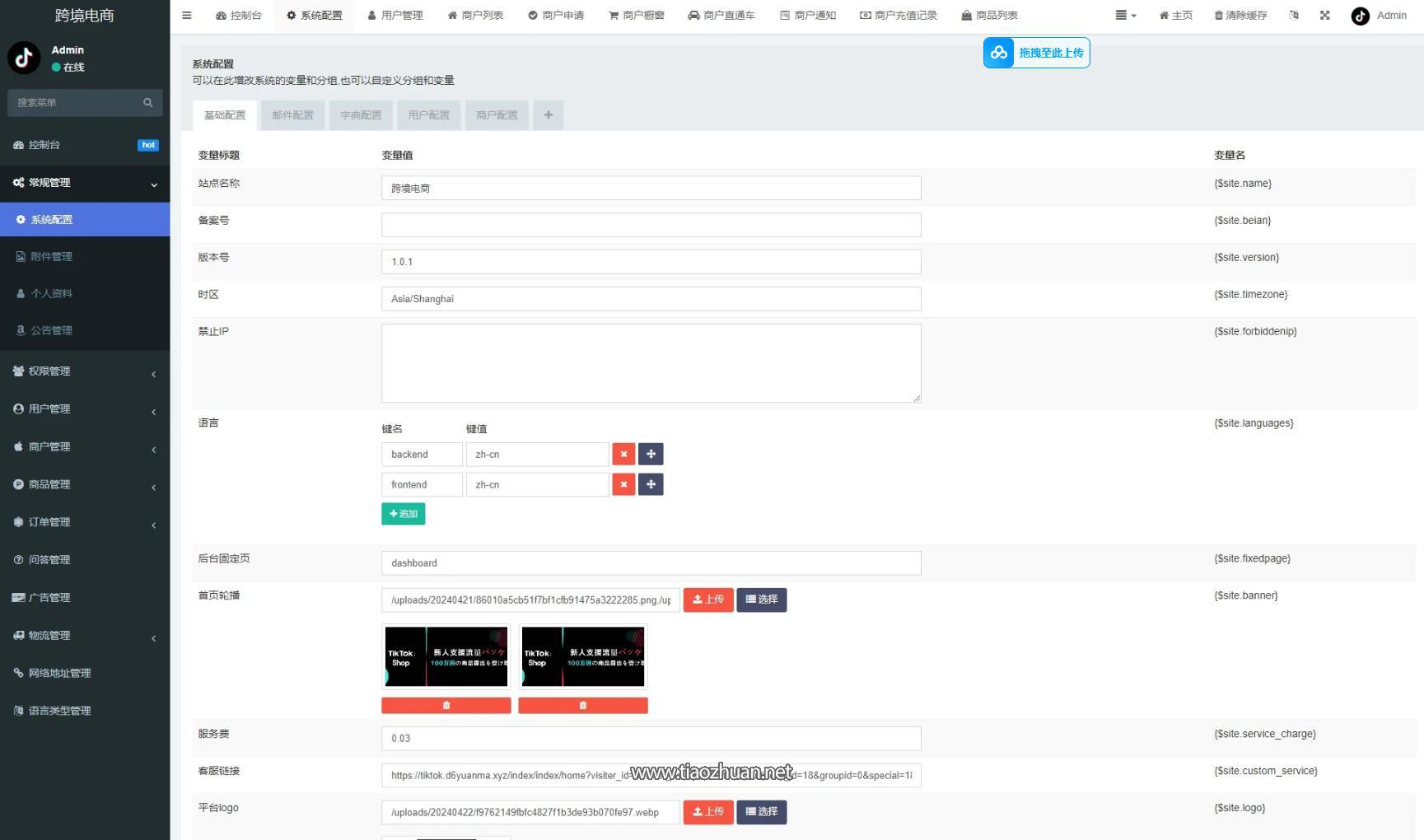Viewport: 1424px width, 840px height.
Task: Click the search icon in menu search box
Action: [x=148, y=103]
